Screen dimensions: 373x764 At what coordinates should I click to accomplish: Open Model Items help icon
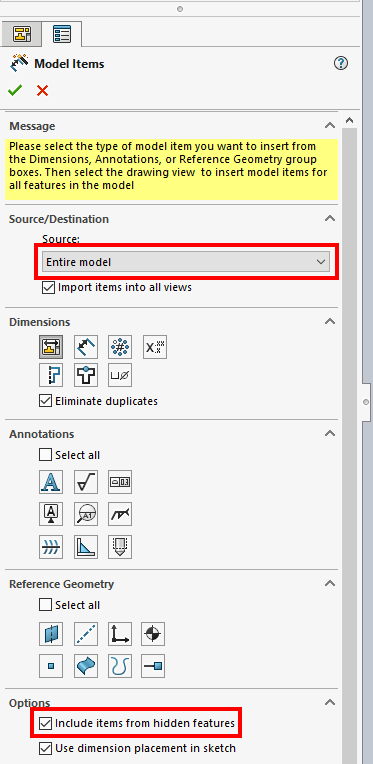click(x=341, y=63)
